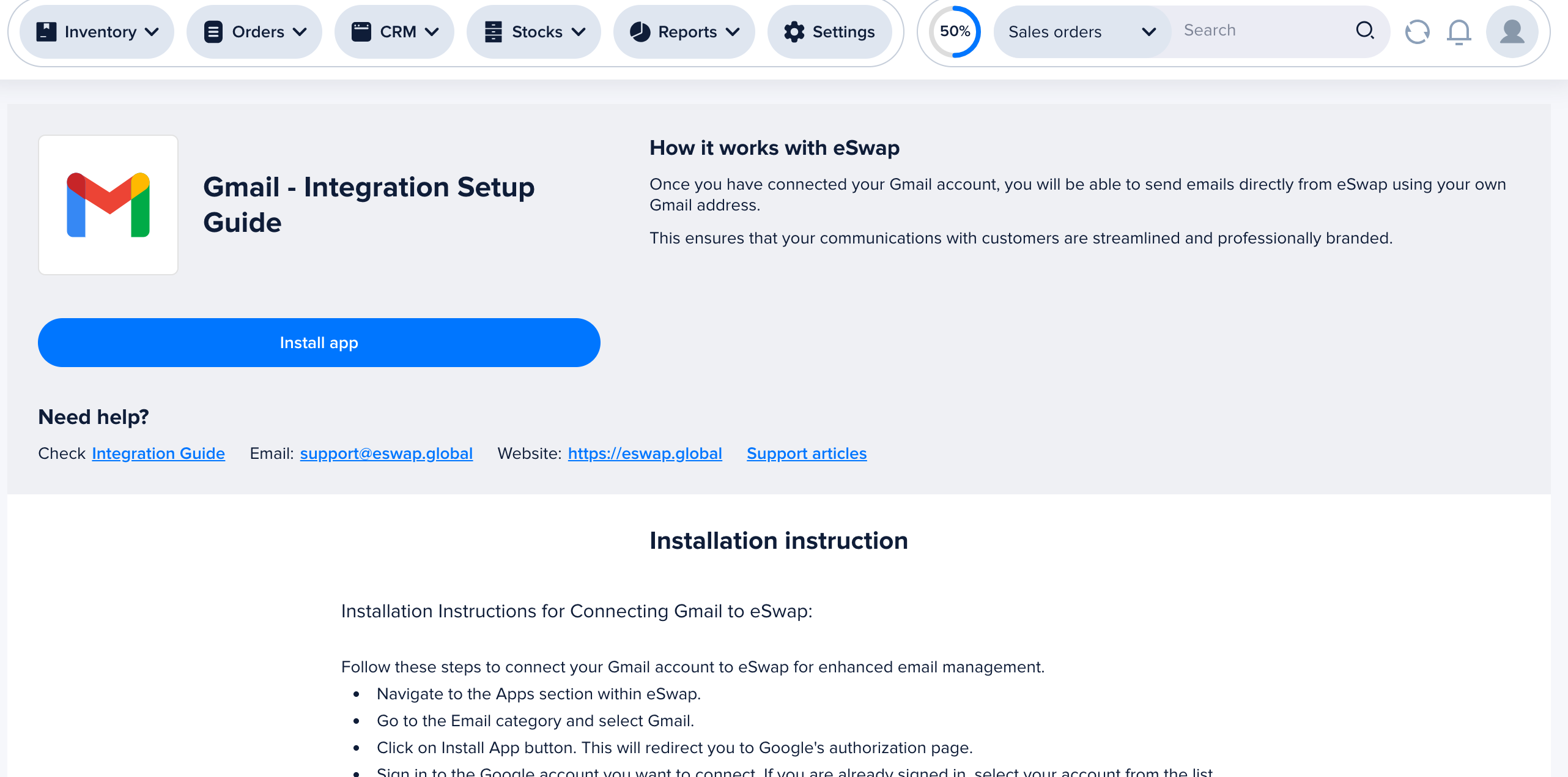The width and height of the screenshot is (1568, 777).
Task: Click the Settings gear icon
Action: 794,32
